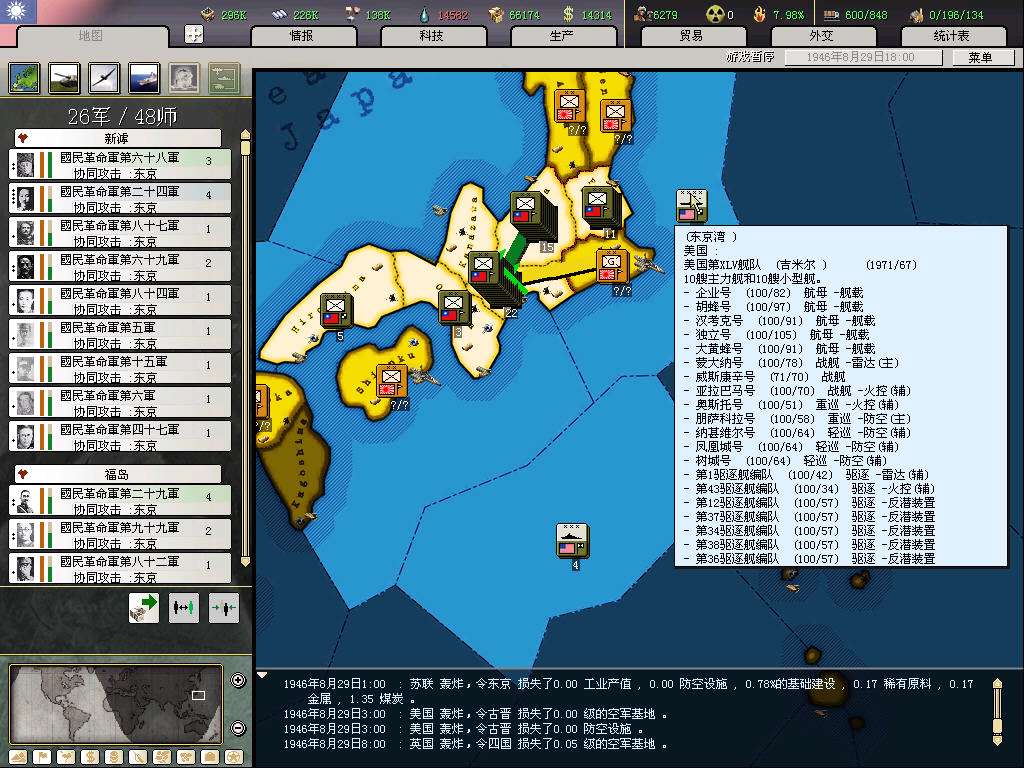Image resolution: width=1024 pixels, height=768 pixels.
Task: Click the national flag in the top-left corner
Action: 18,11
